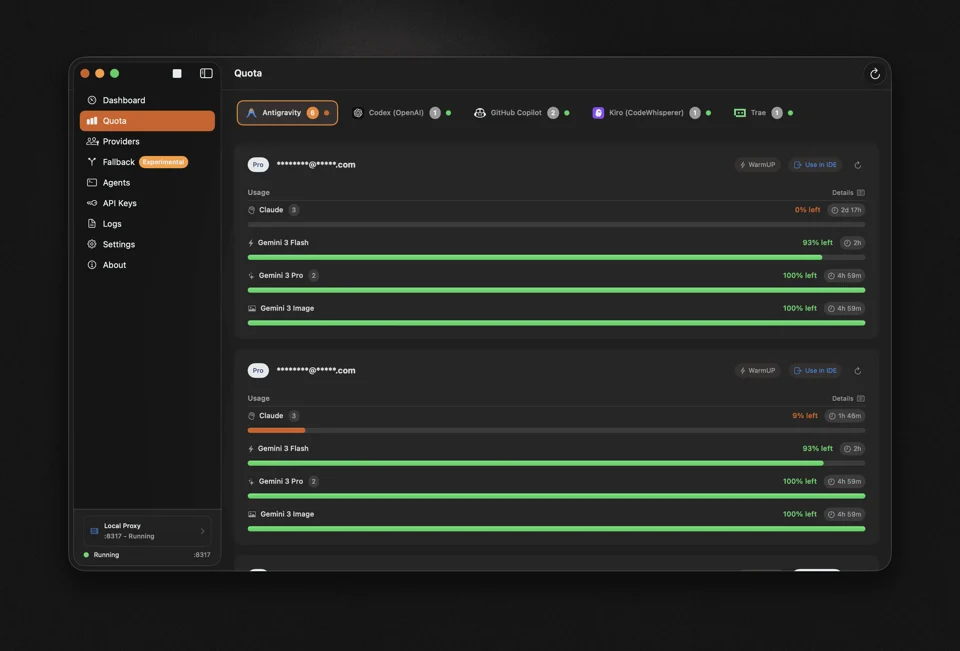The width and height of the screenshot is (960, 651).
Task: Click the white stop square icon
Action: 177,73
